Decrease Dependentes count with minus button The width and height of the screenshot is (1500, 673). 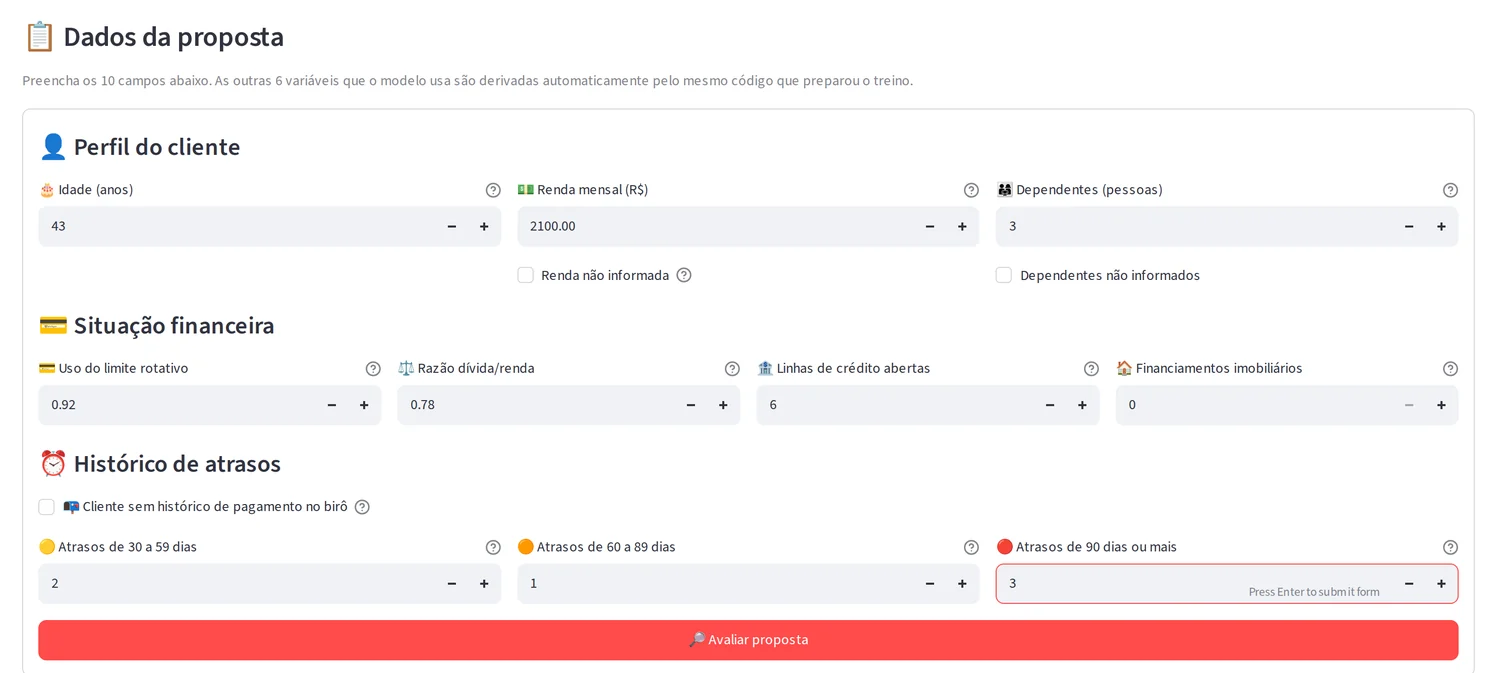coord(1409,227)
